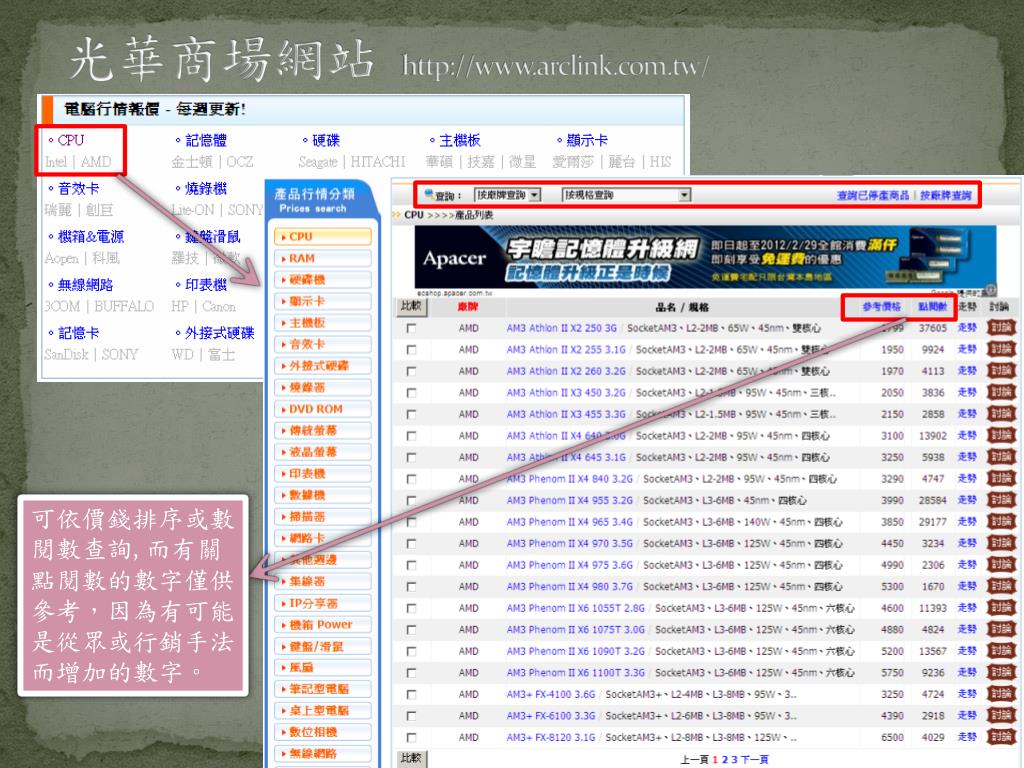
Task: Tick checkbox for Athlon II X2 250 3G
Action: point(411,328)
